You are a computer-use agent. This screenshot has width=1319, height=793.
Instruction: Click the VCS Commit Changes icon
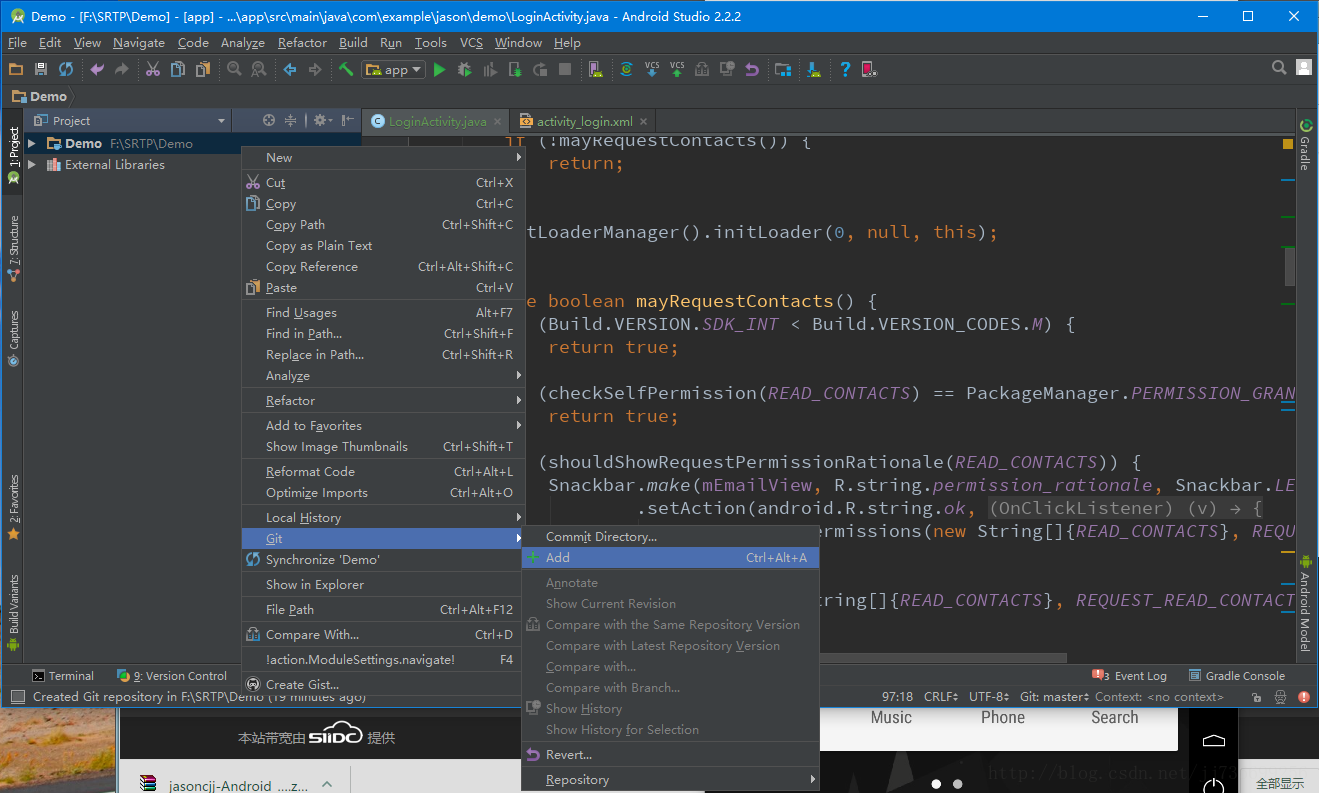click(x=677, y=69)
